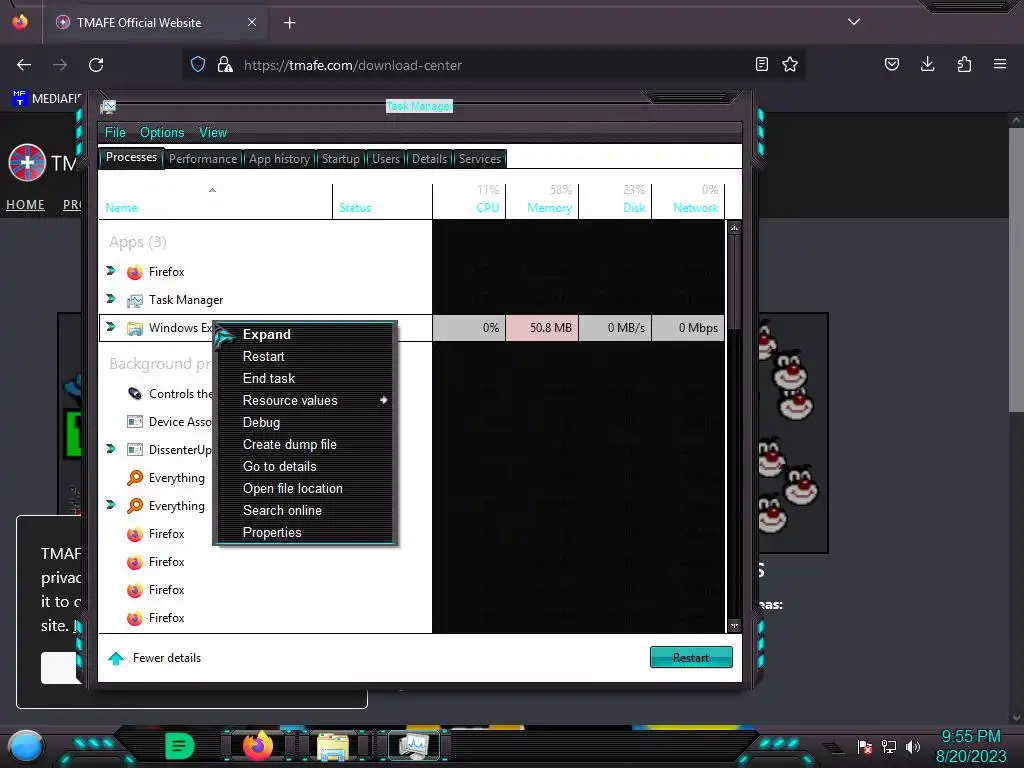Click the process list scroll up arrow

click(734, 229)
